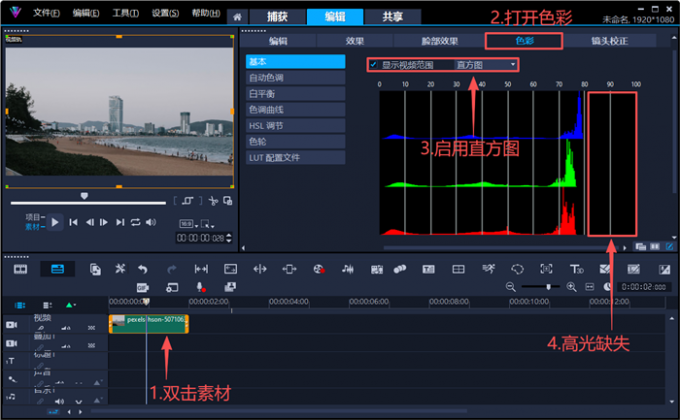Click the video track camera icon
The width and height of the screenshot is (680, 420).
(12, 325)
